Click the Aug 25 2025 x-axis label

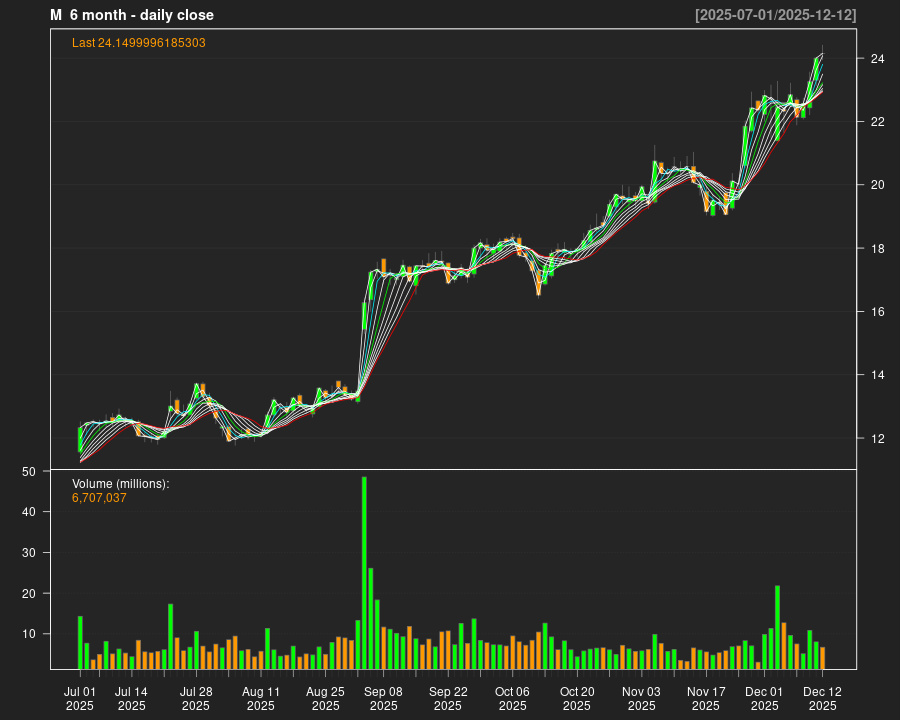[x=325, y=698]
